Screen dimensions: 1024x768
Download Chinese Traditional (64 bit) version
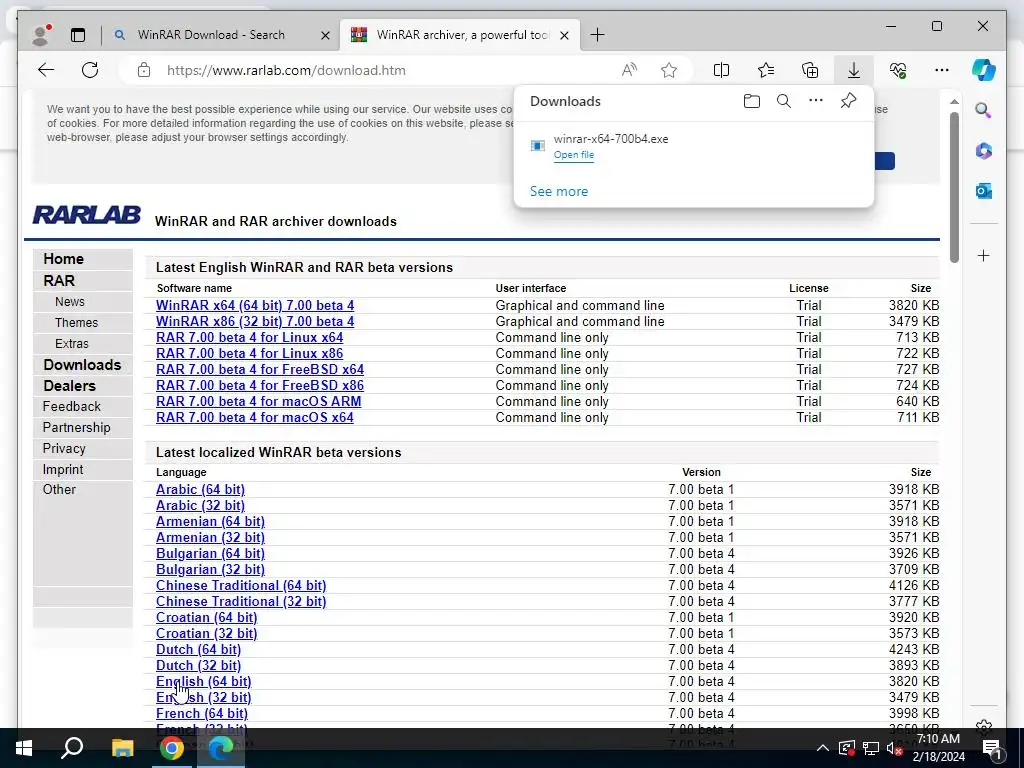point(241,585)
